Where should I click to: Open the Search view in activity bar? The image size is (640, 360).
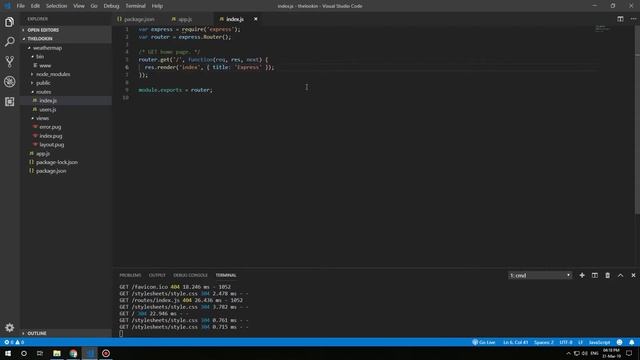click(9, 42)
